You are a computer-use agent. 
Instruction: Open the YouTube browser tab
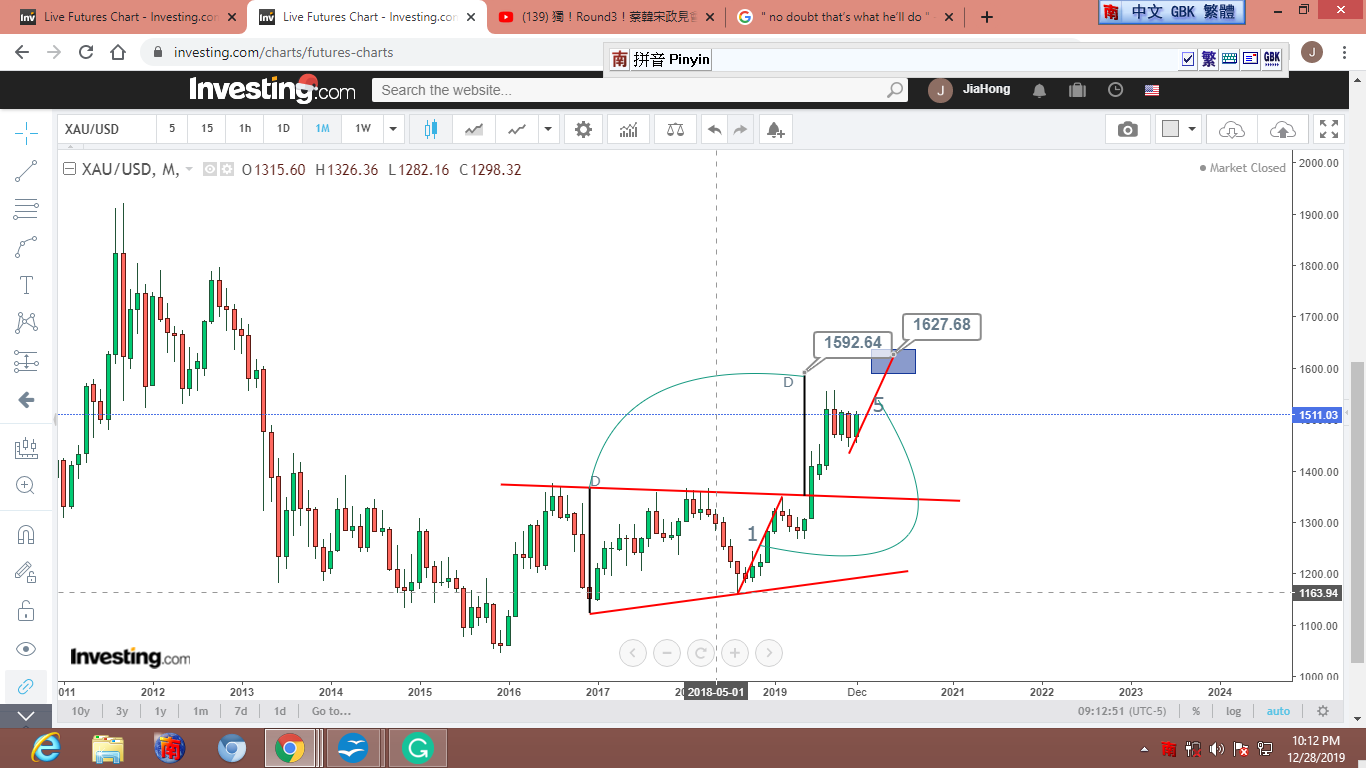tap(608, 17)
